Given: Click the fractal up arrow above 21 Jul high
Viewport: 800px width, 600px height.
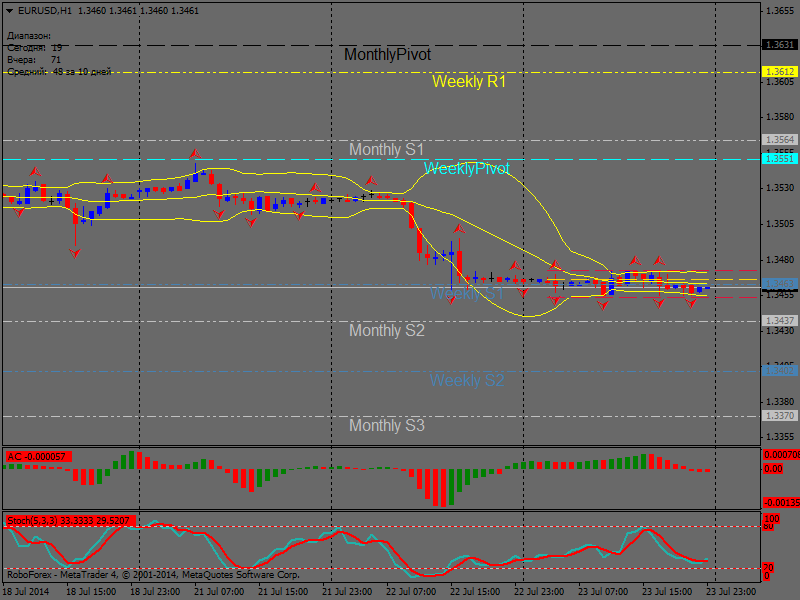Looking at the screenshot, I should coord(196,153).
